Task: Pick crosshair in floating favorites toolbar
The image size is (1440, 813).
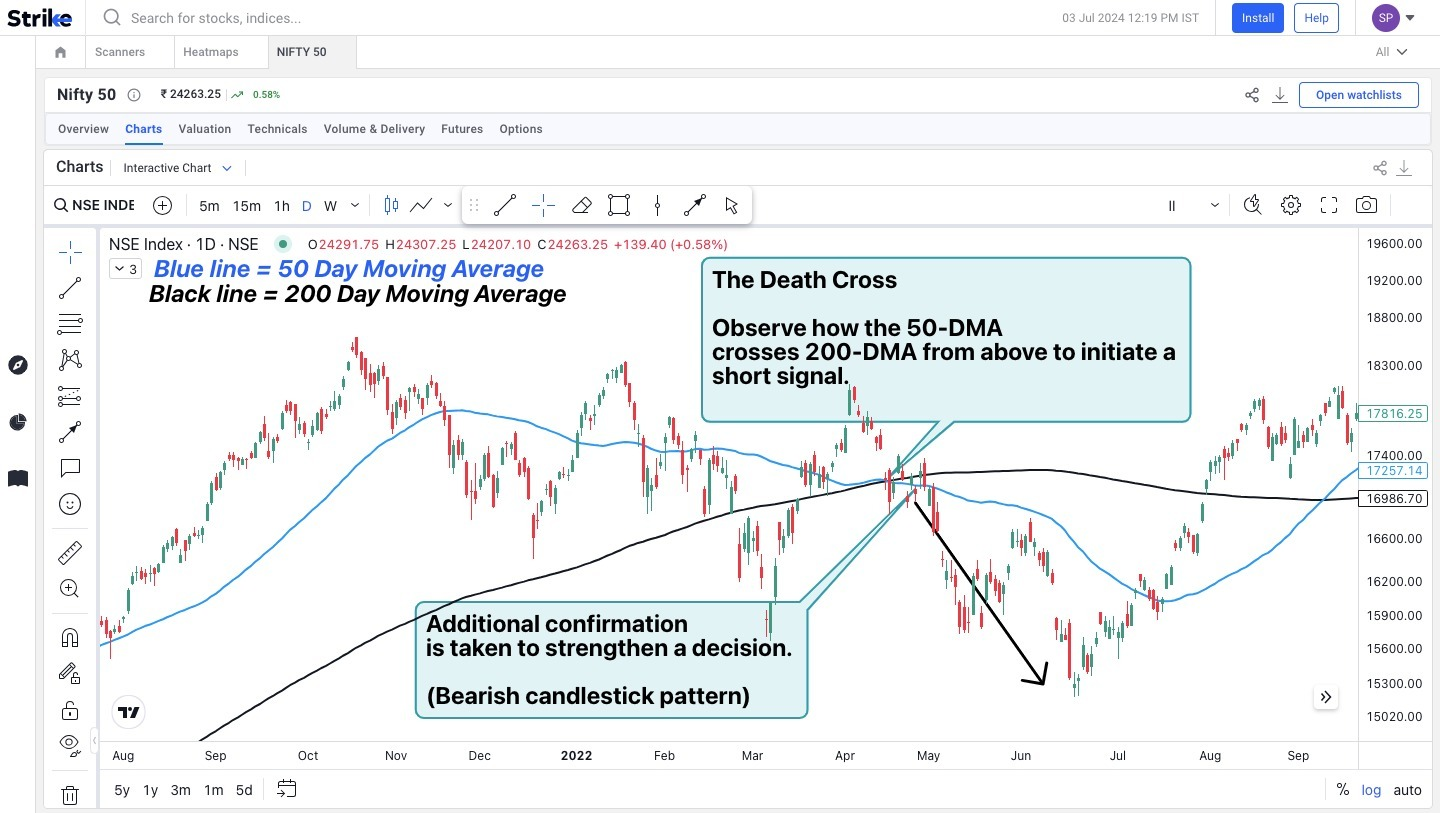Action: point(543,205)
